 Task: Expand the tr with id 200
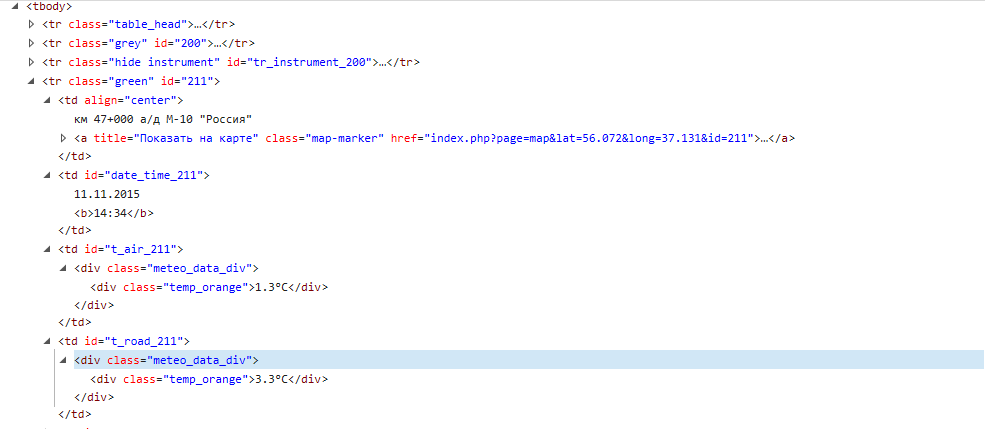[33, 43]
